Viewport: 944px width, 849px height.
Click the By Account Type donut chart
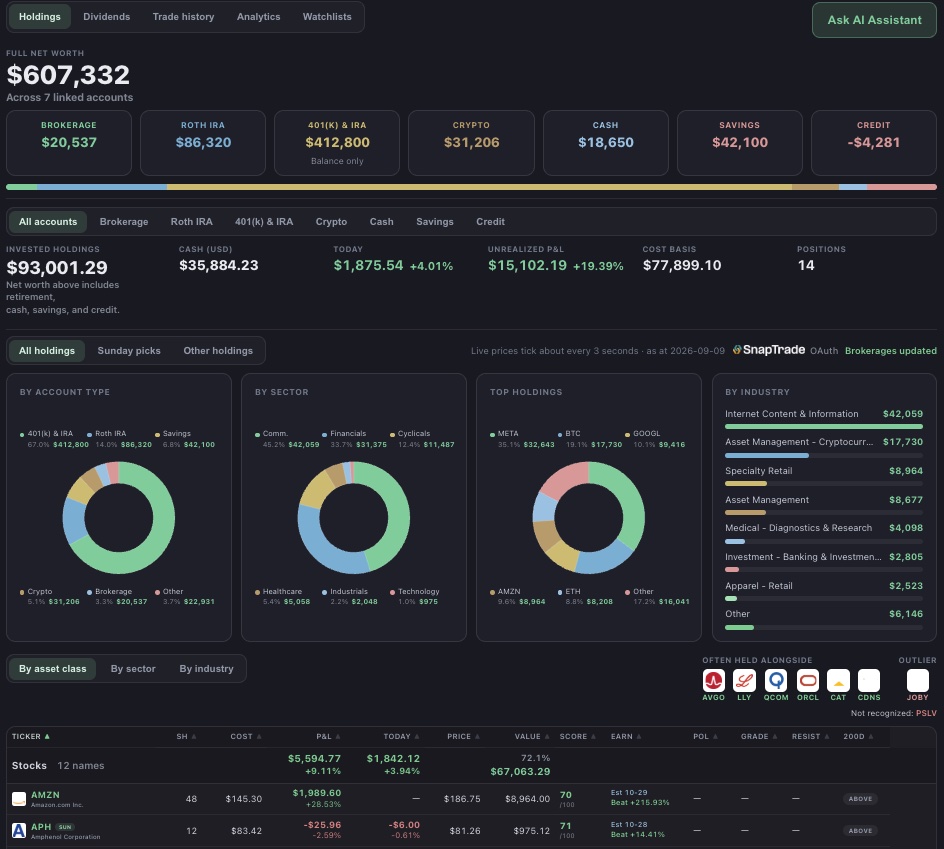(119, 518)
